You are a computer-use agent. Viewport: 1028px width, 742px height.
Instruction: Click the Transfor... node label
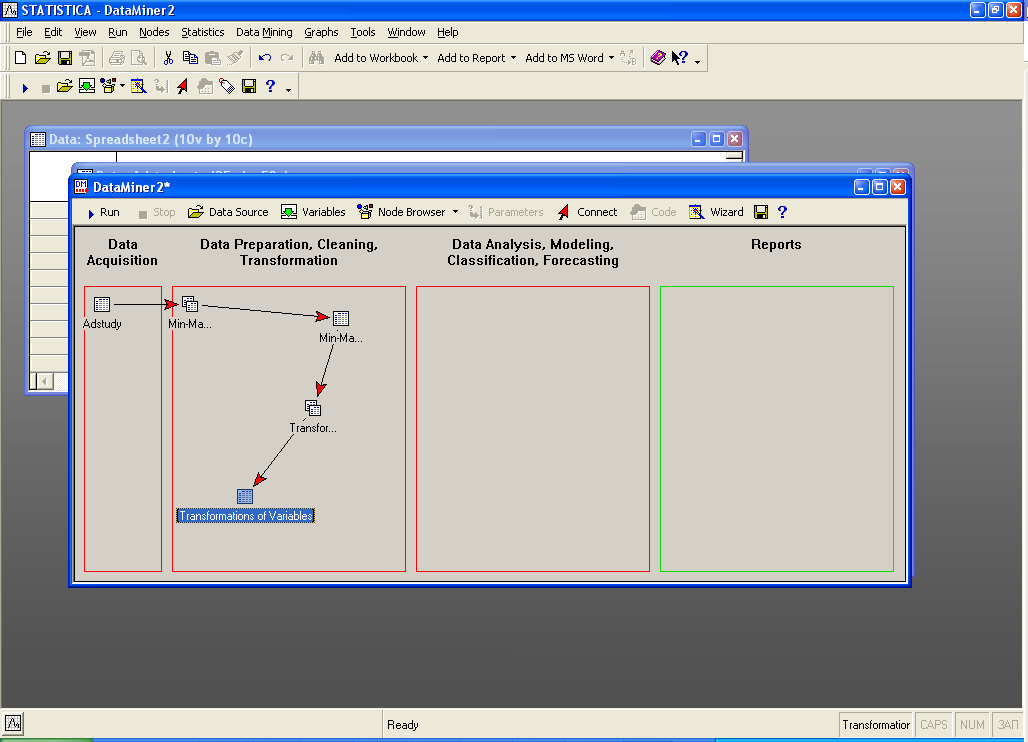point(313,428)
